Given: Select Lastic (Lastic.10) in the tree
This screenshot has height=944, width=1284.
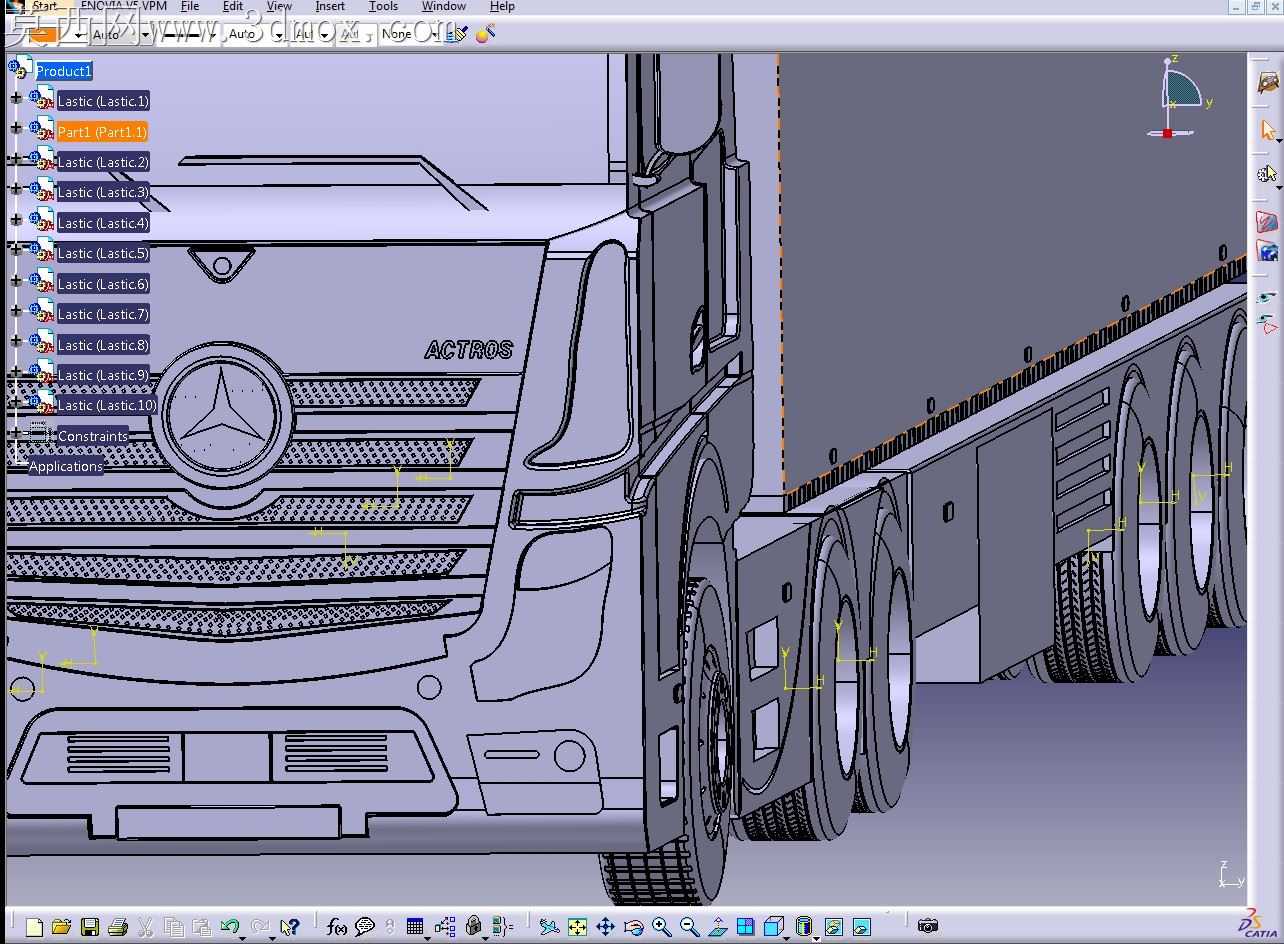Looking at the screenshot, I should click(x=107, y=405).
